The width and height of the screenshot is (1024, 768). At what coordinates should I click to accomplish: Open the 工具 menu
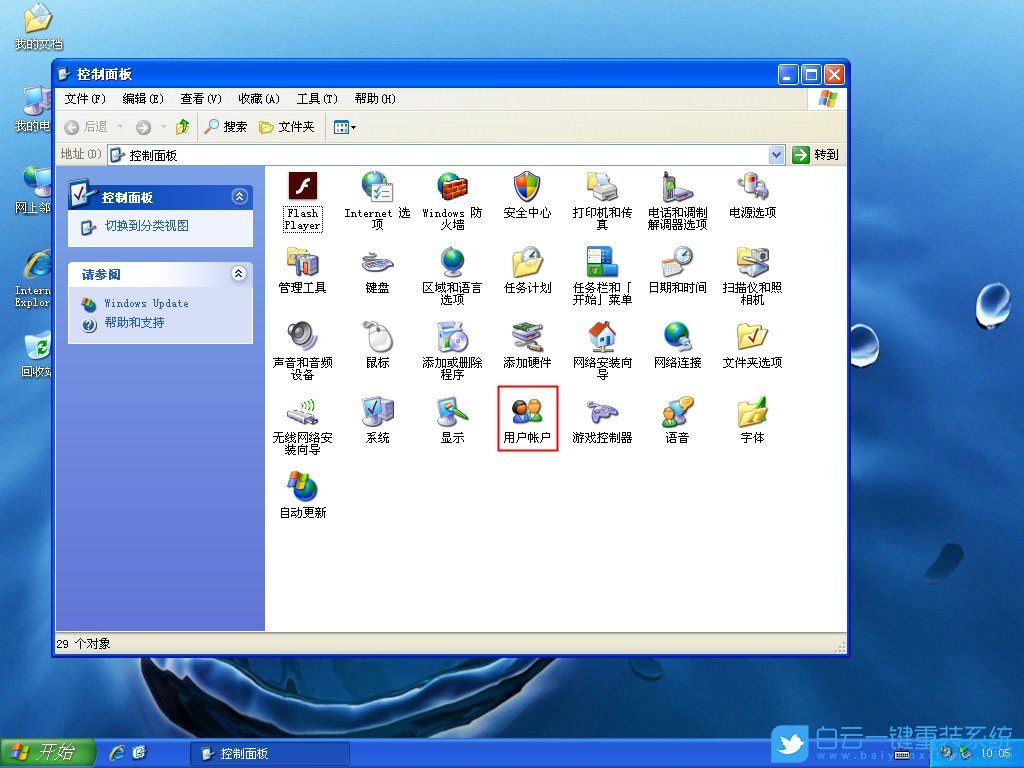coord(317,98)
